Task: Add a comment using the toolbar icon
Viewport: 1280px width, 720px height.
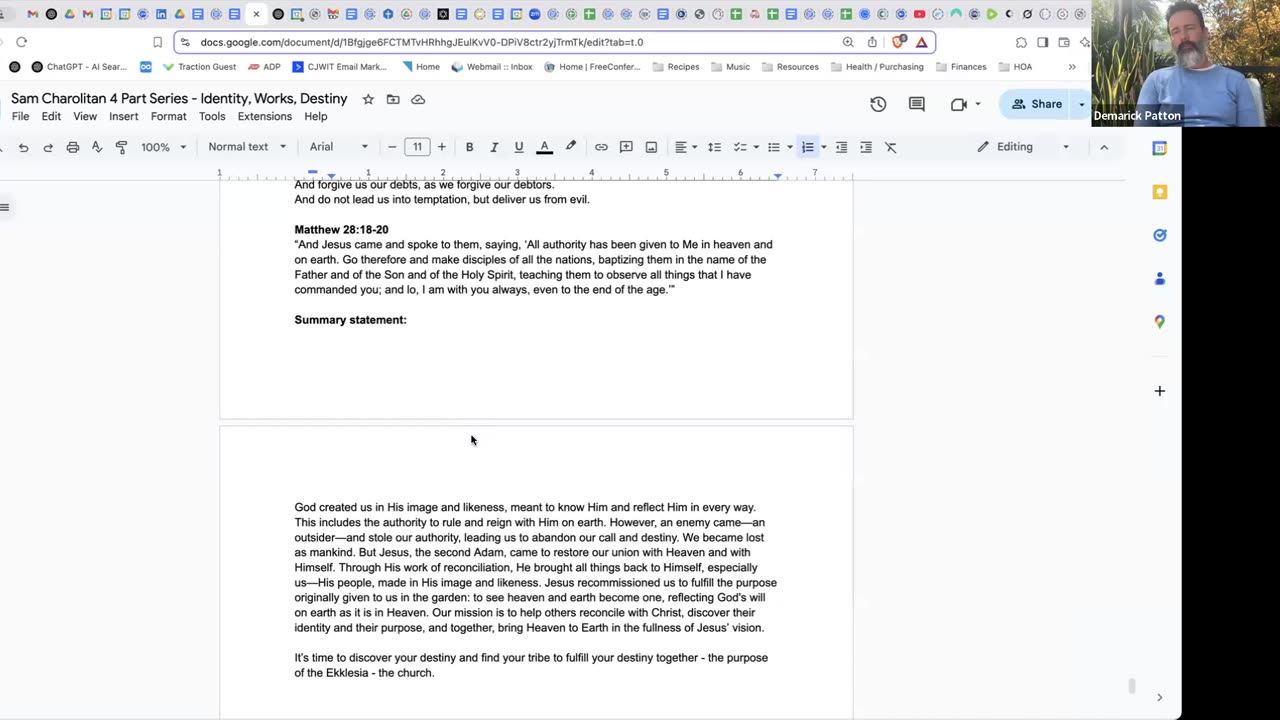Action: 626,147
